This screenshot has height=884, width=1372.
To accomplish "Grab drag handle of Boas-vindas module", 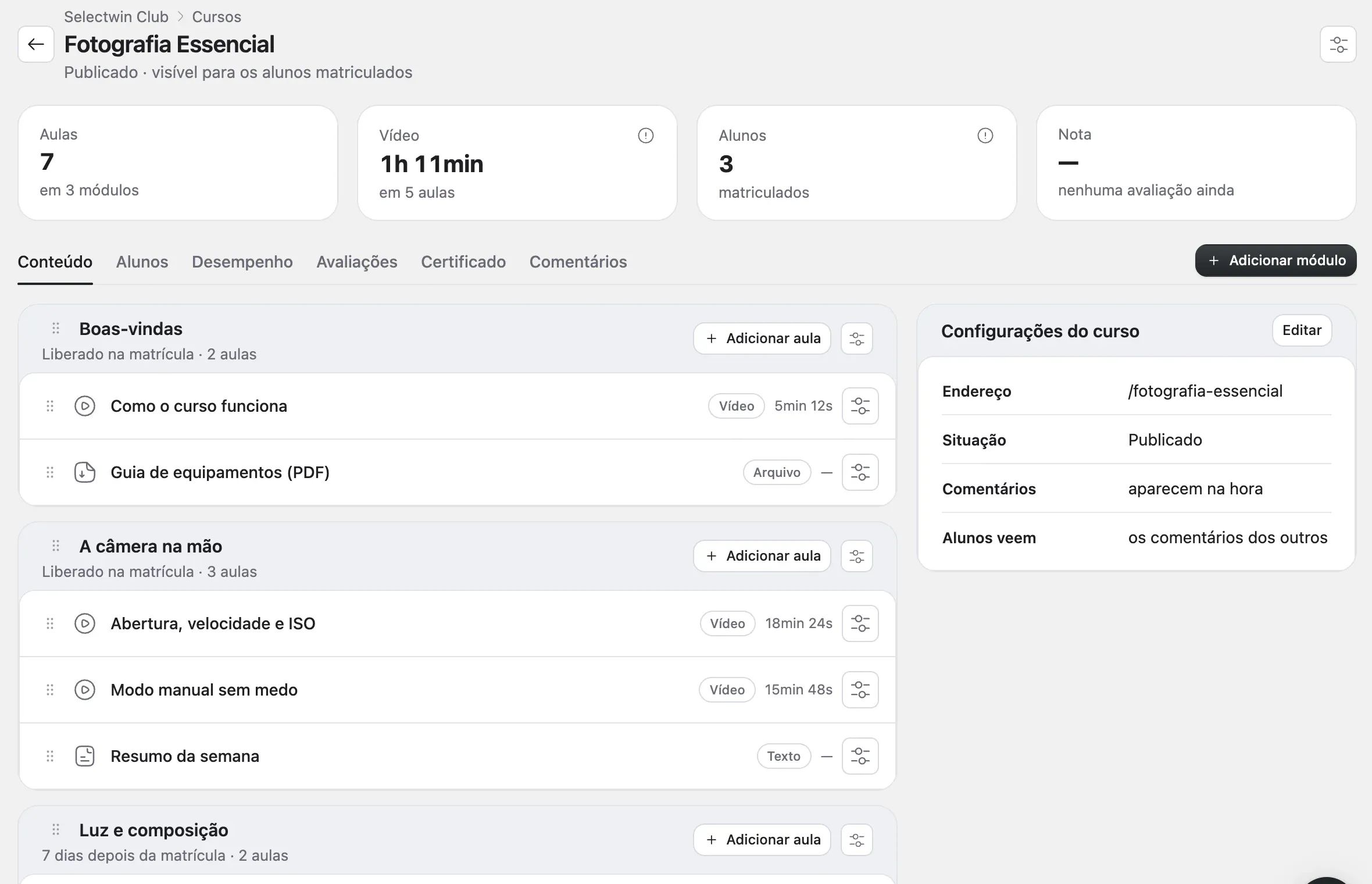I will pos(56,329).
